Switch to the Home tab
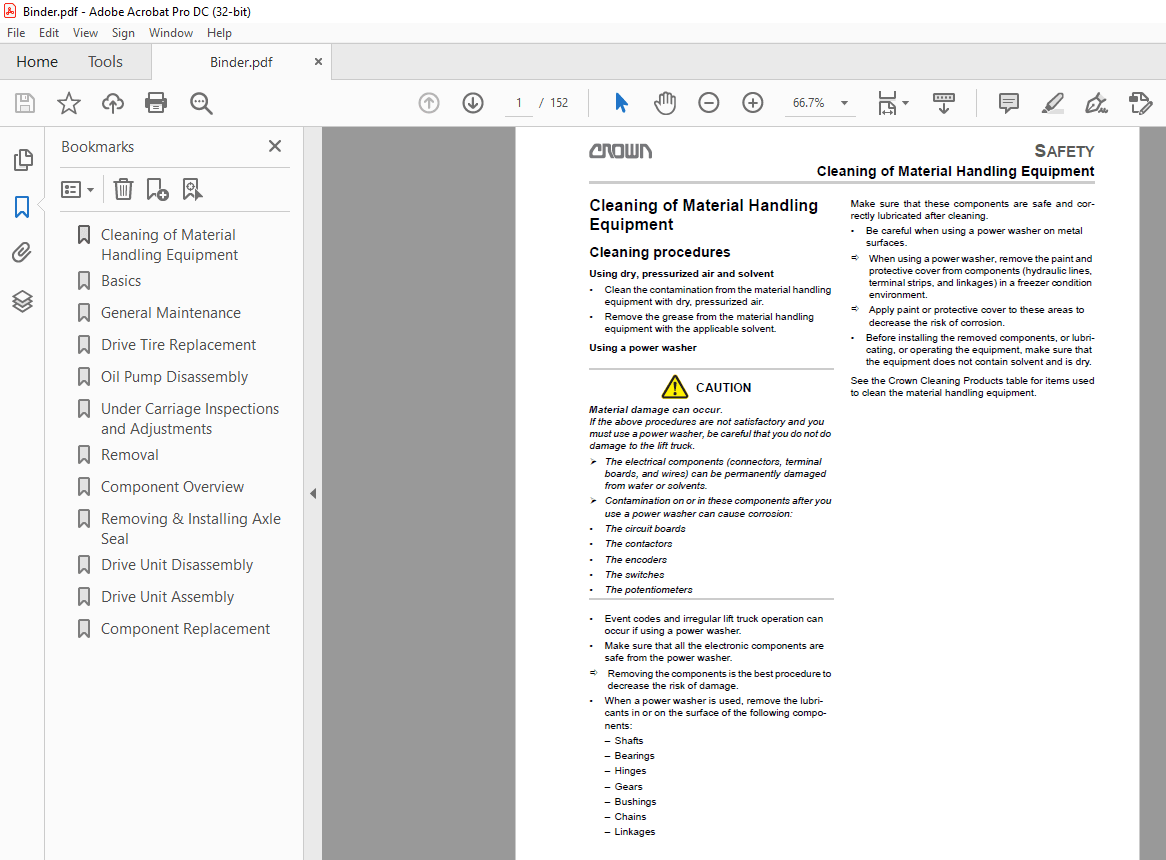The width and height of the screenshot is (1166, 860). click(37, 61)
